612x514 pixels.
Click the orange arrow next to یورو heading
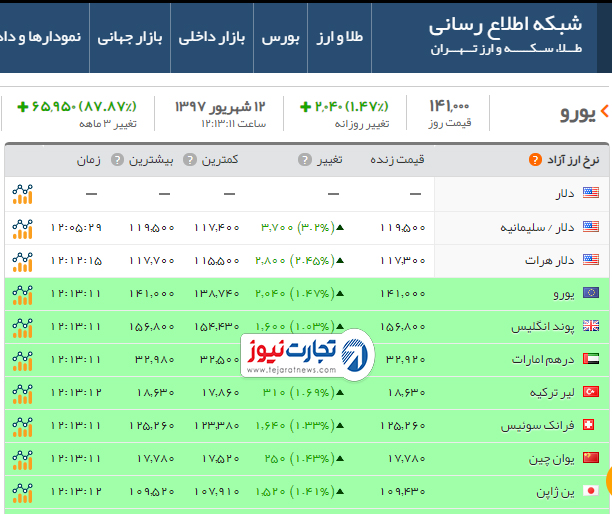[x=605, y=112]
